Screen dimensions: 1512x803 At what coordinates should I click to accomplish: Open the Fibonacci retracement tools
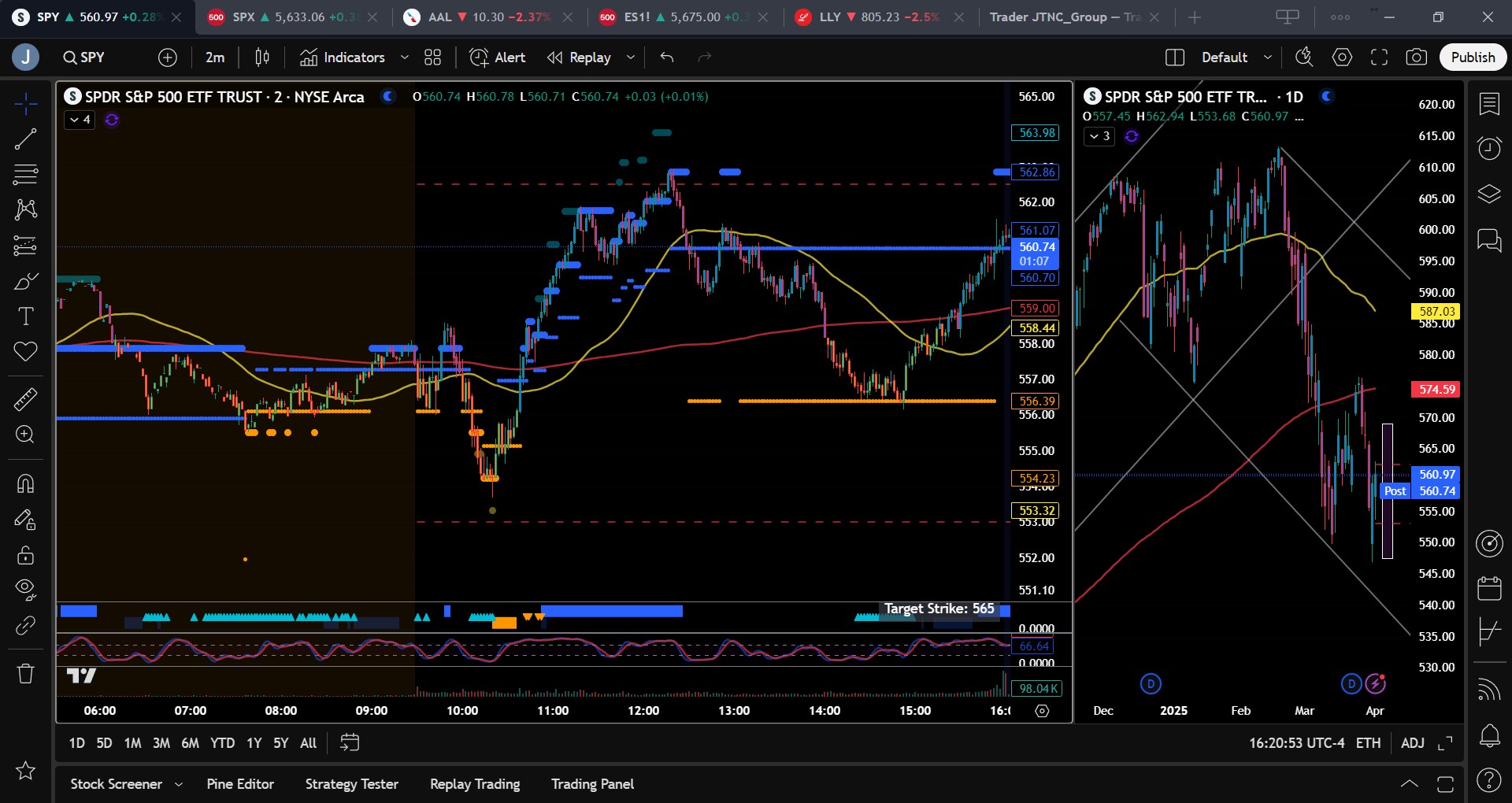coord(25,174)
